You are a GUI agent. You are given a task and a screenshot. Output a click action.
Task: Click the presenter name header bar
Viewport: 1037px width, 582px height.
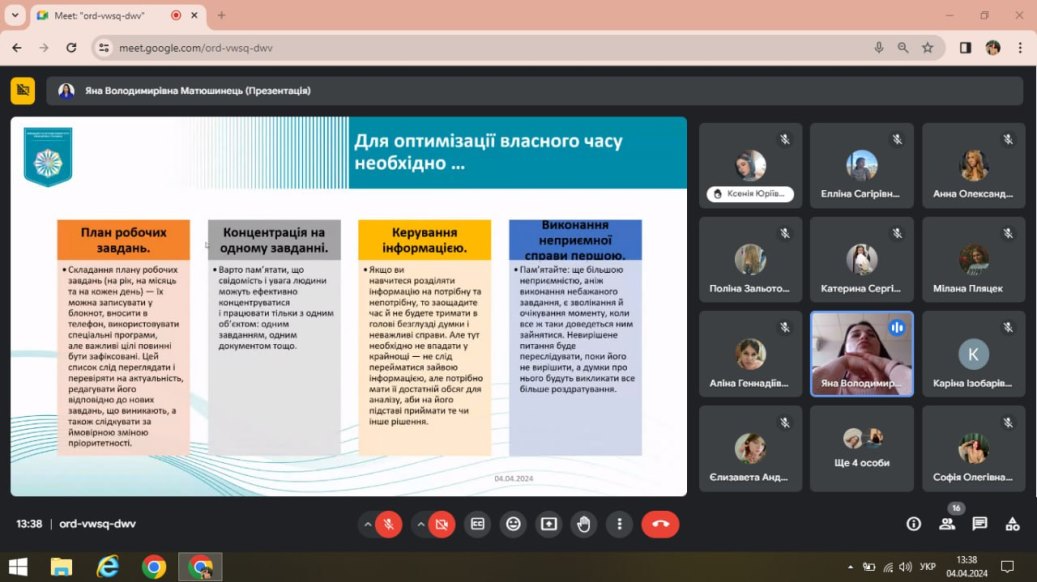[534, 91]
